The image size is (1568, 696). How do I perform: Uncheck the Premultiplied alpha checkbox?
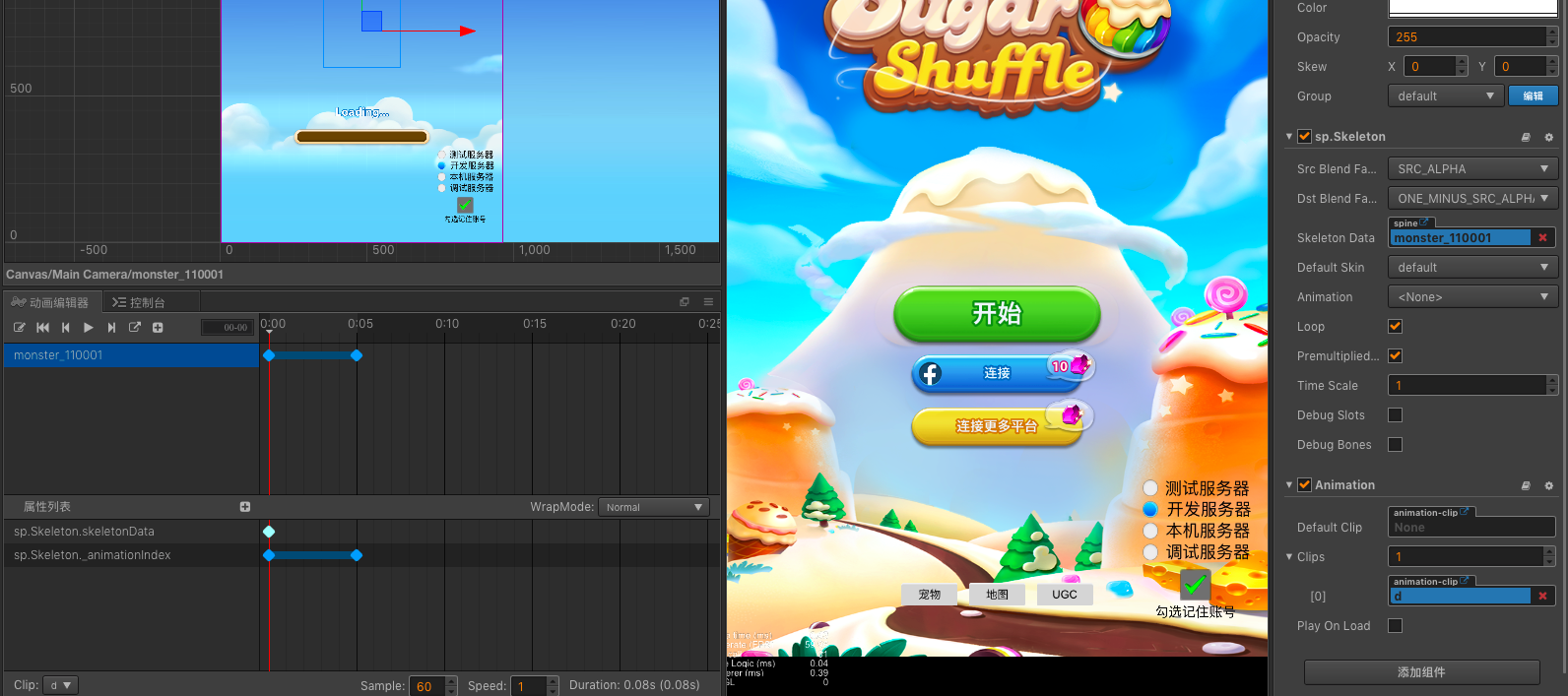click(1395, 356)
